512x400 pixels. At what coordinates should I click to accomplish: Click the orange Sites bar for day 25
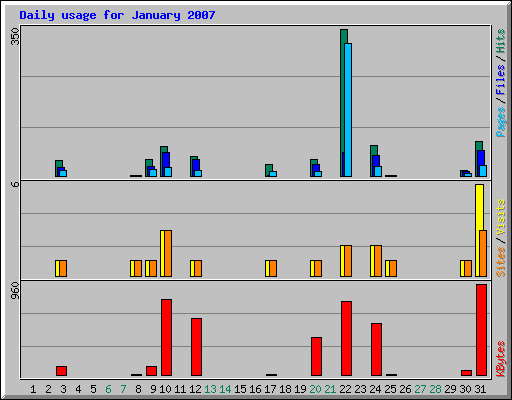coord(393,268)
